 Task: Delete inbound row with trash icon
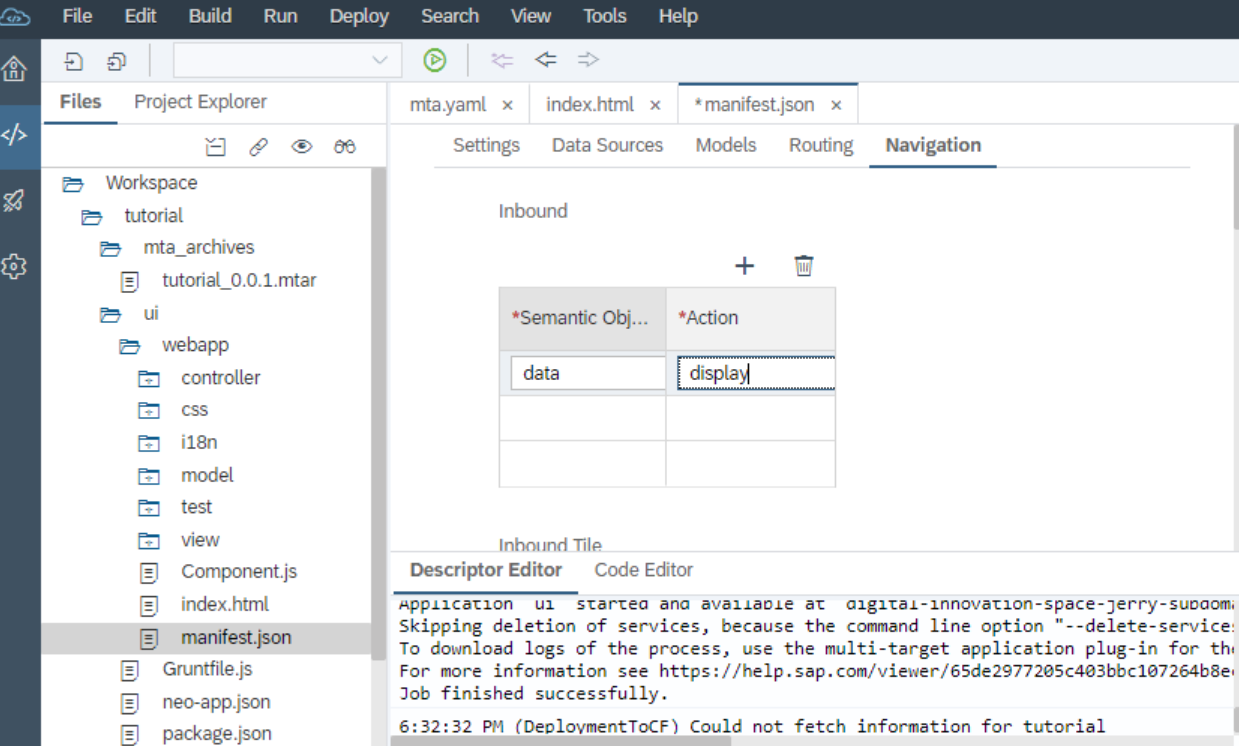tap(804, 266)
